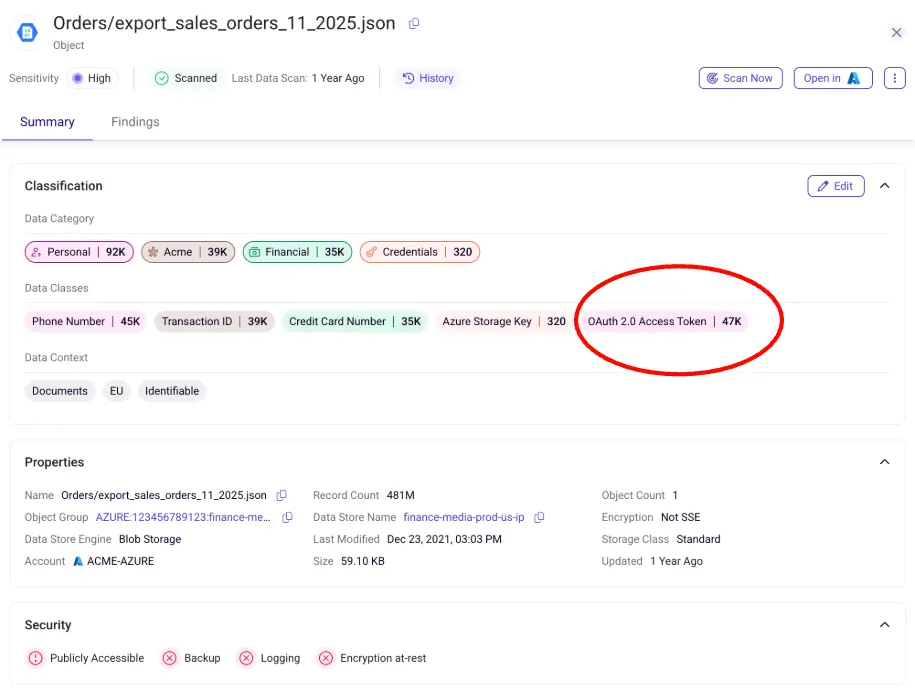Click the Encryption value Not SSE
This screenshot has height=692, width=915.
(x=680, y=518)
